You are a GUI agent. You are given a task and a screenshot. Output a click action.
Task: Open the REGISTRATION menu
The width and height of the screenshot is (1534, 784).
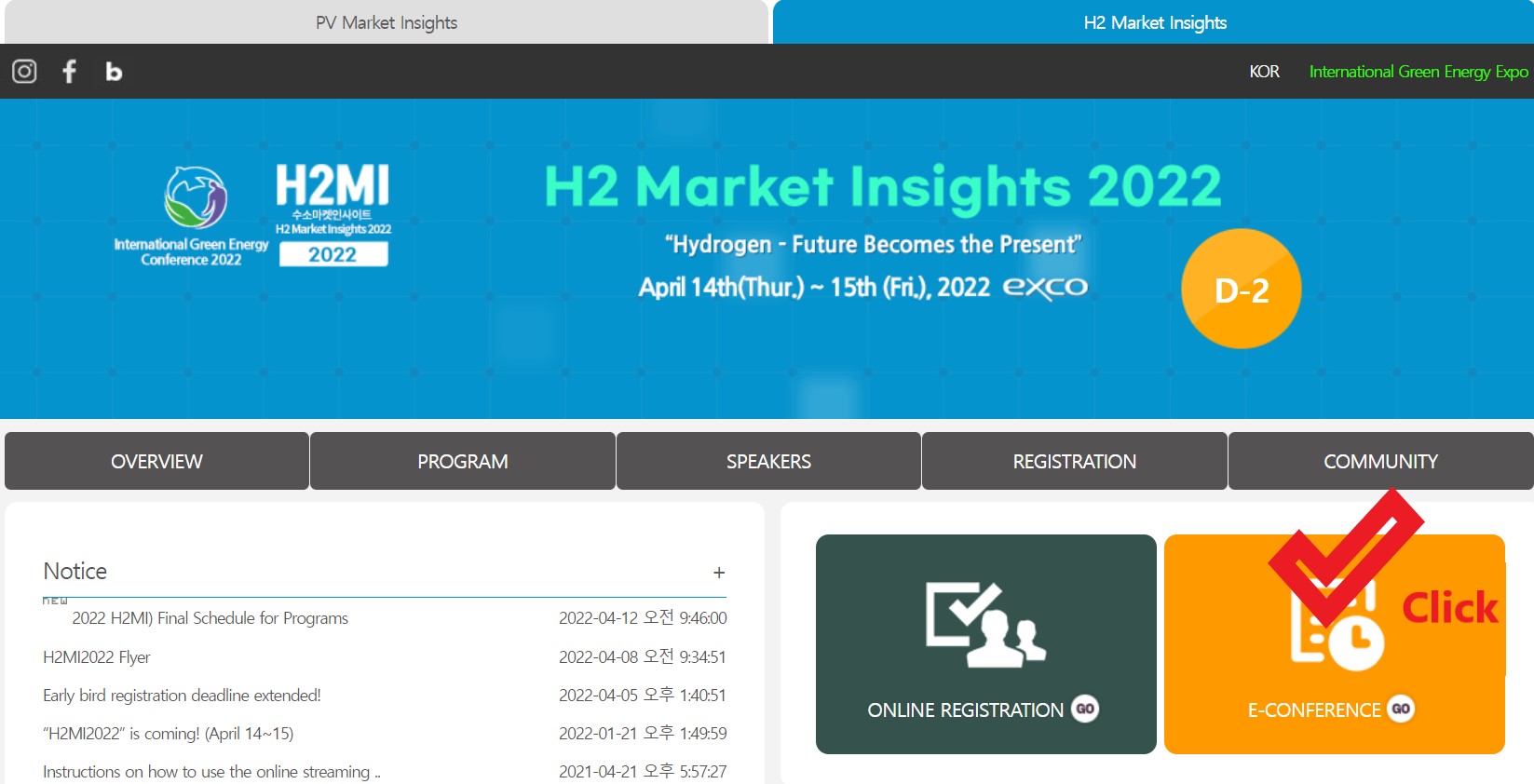pos(1075,461)
